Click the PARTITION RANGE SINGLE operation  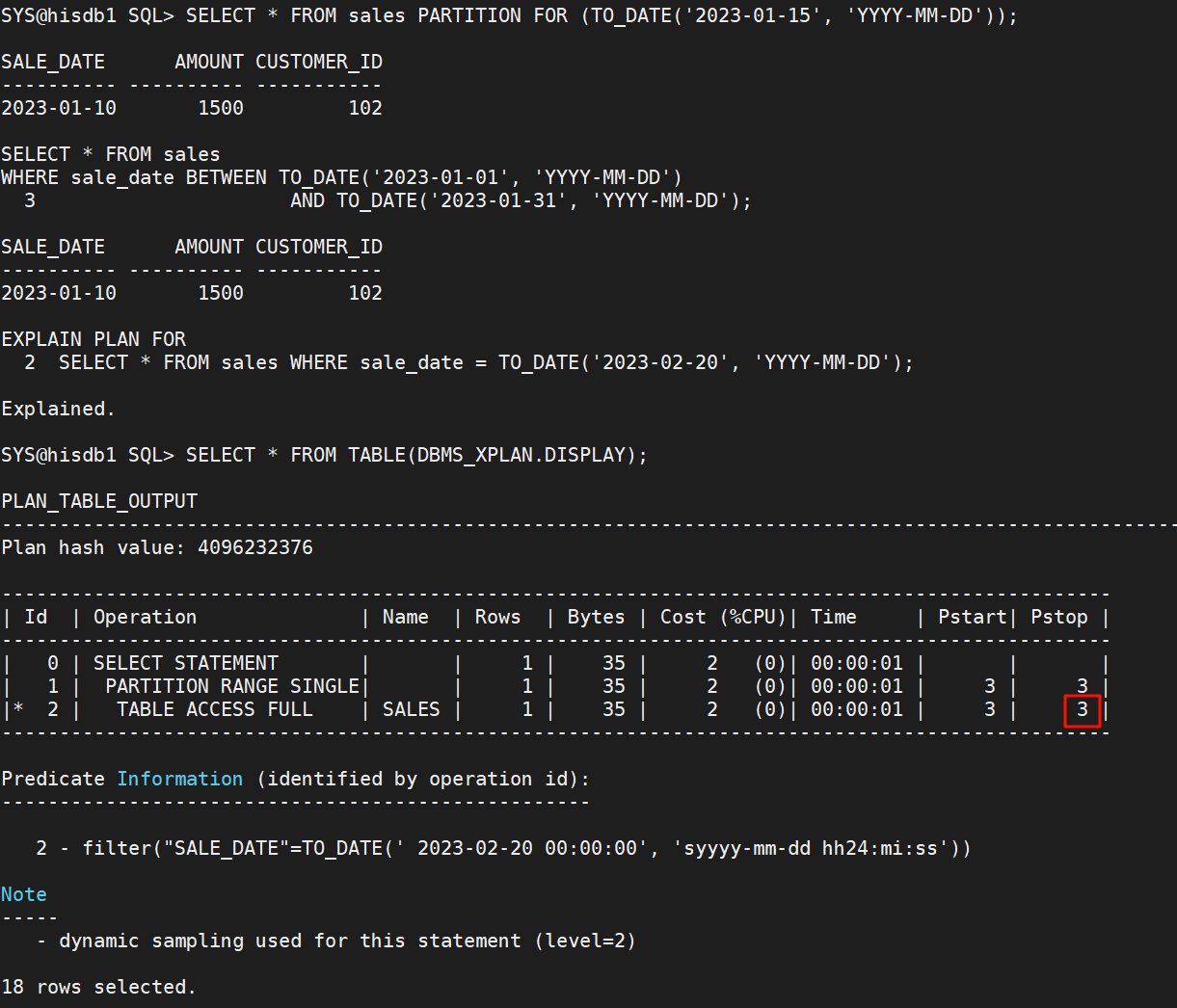click(x=231, y=686)
